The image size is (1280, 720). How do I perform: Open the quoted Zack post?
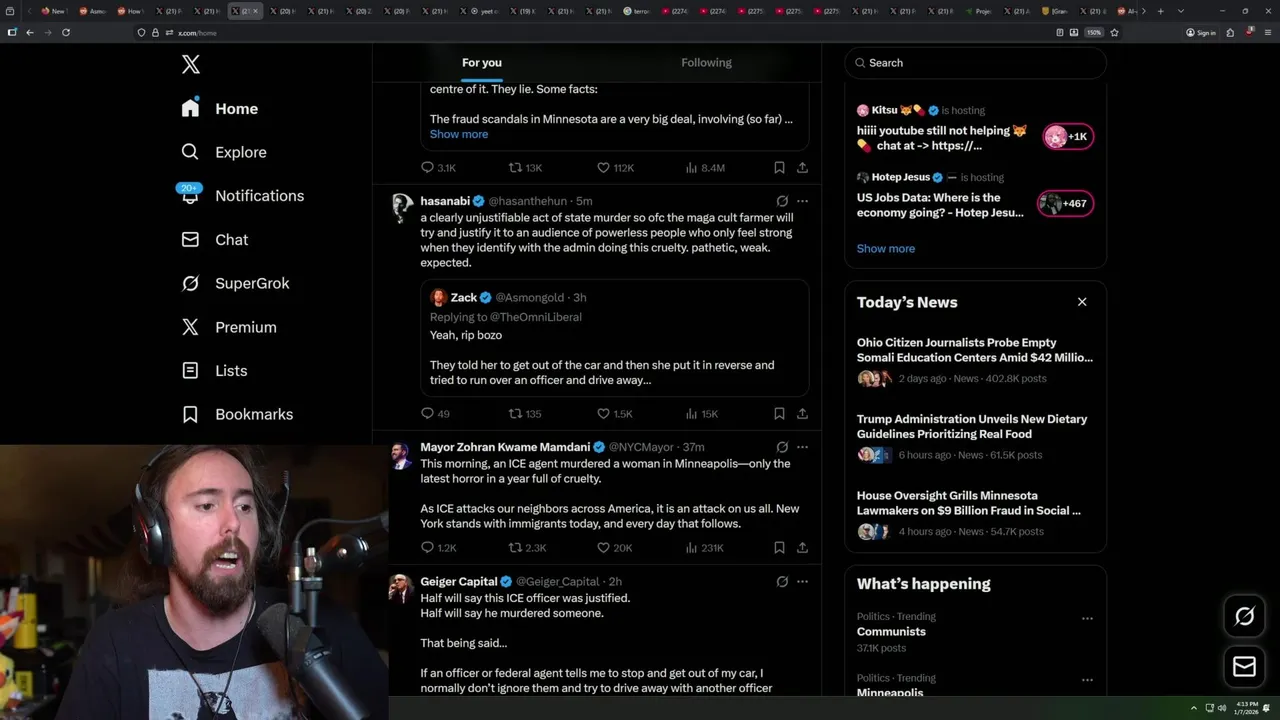(x=615, y=338)
